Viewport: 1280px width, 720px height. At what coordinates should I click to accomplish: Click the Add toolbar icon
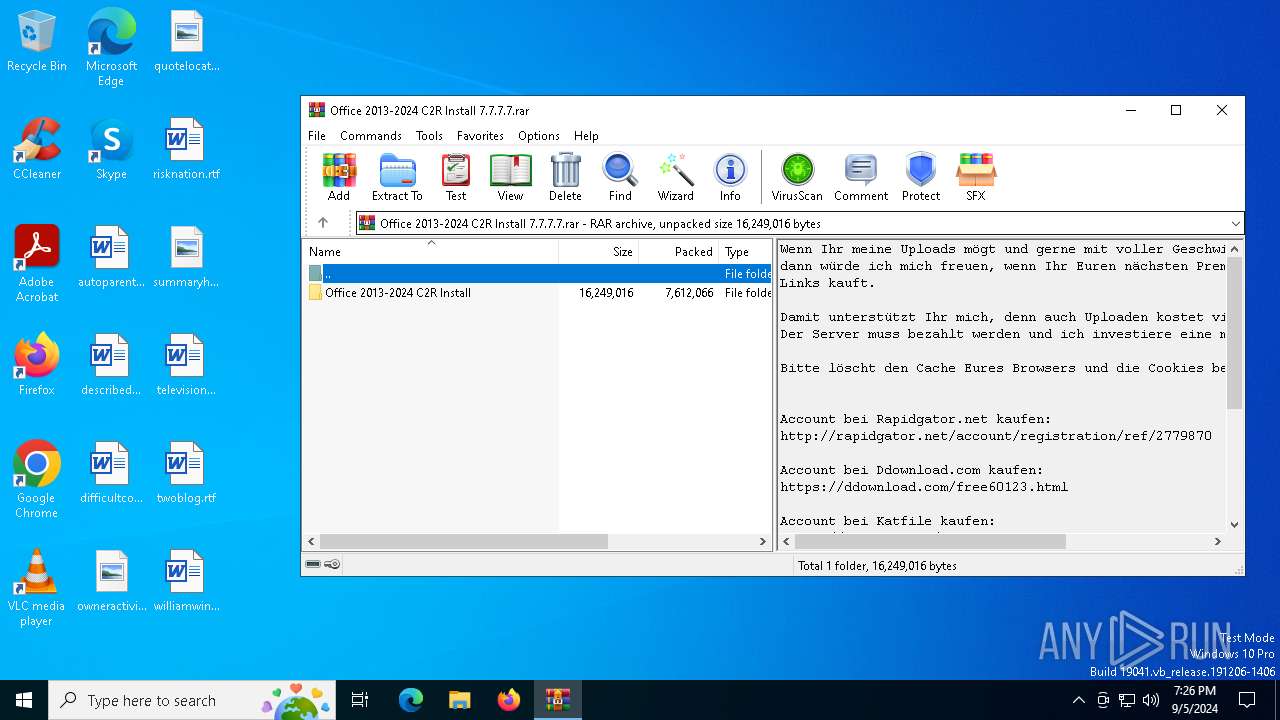pos(339,177)
